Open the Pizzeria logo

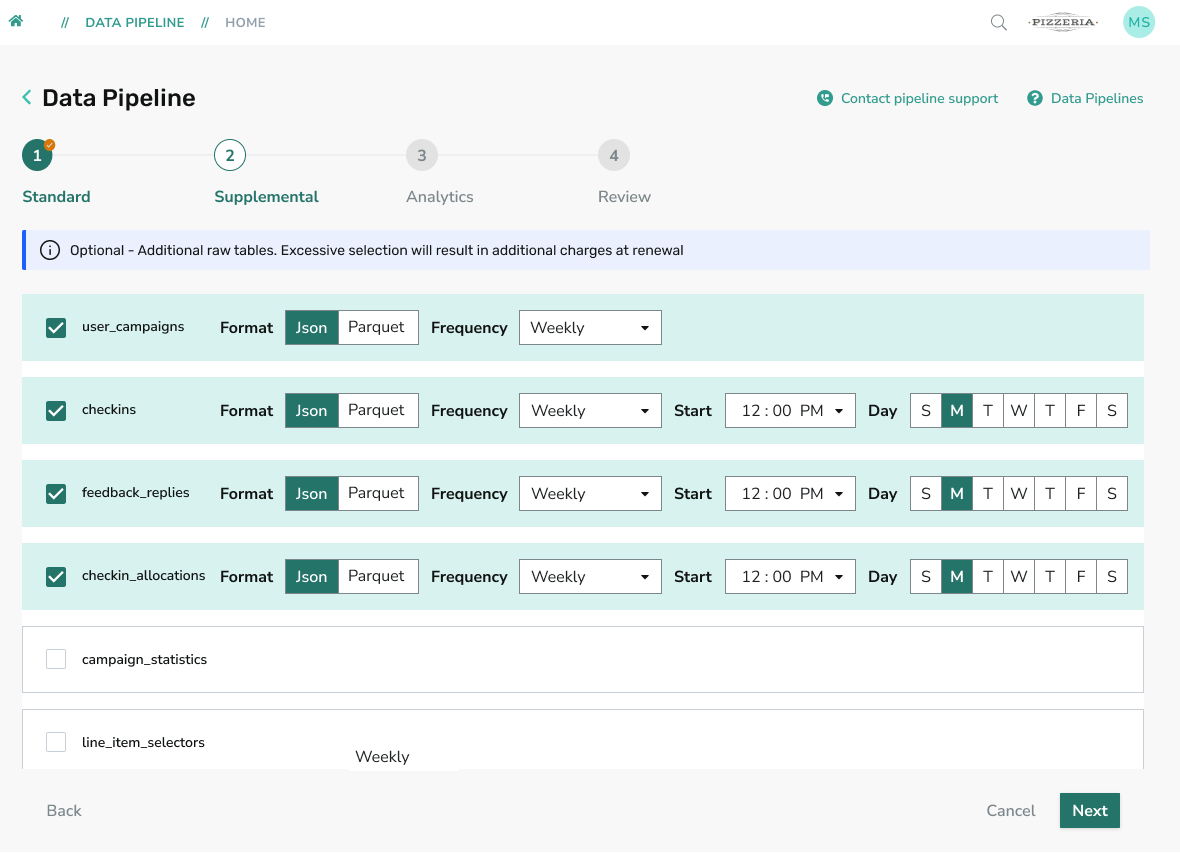coord(1063,22)
